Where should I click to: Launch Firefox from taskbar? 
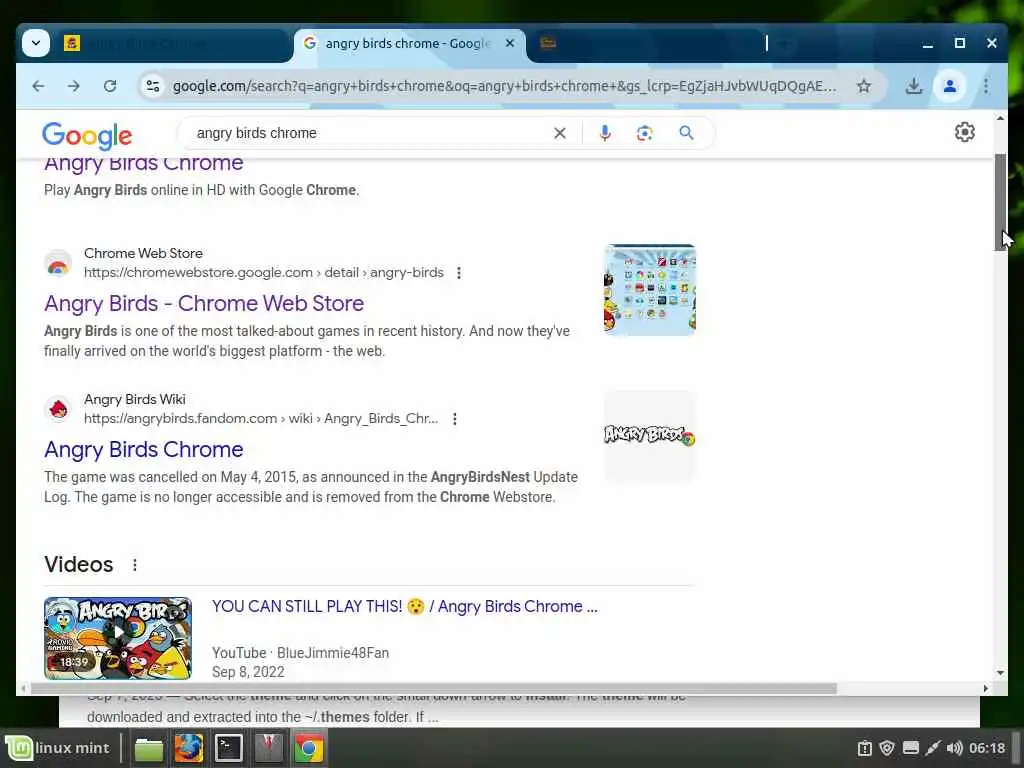[189, 749]
